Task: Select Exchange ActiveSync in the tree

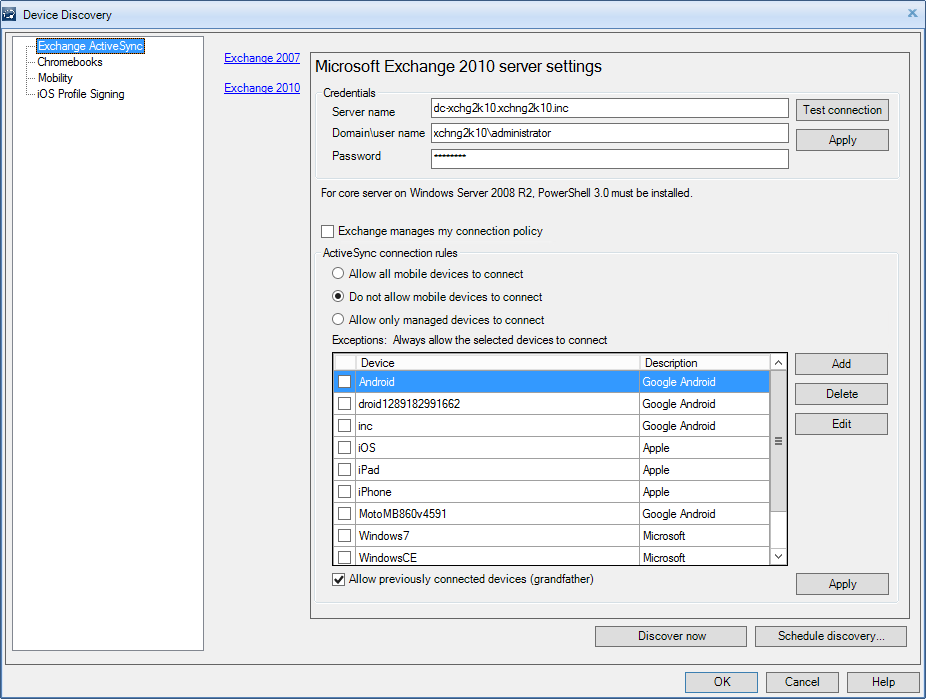Action: click(x=90, y=46)
